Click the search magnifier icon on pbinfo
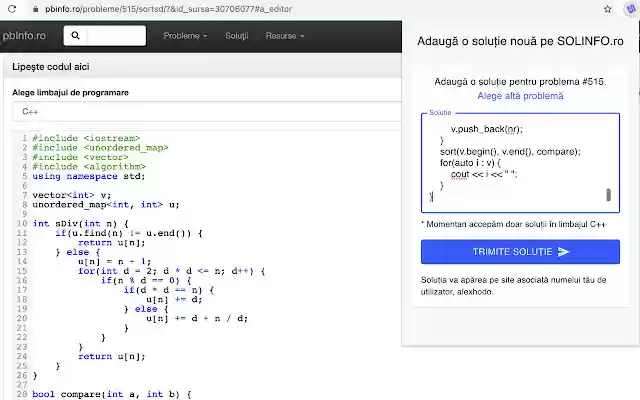This screenshot has height=400, width=640. (x=76, y=36)
